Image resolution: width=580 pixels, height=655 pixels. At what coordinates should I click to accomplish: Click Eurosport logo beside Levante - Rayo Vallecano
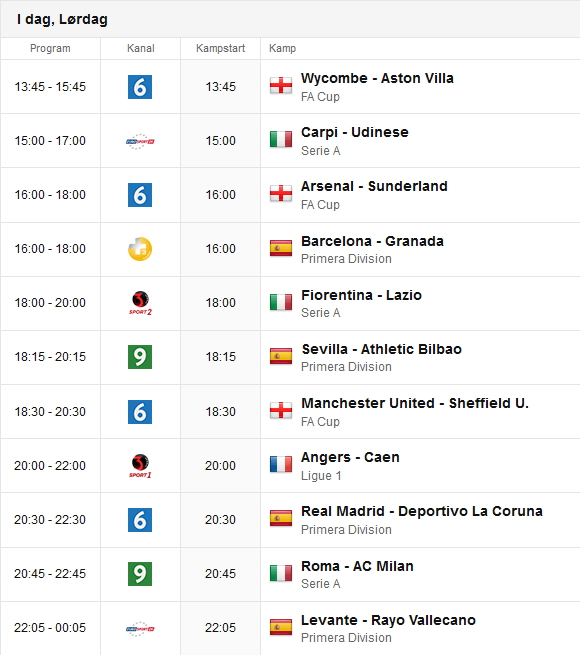[x=140, y=628]
